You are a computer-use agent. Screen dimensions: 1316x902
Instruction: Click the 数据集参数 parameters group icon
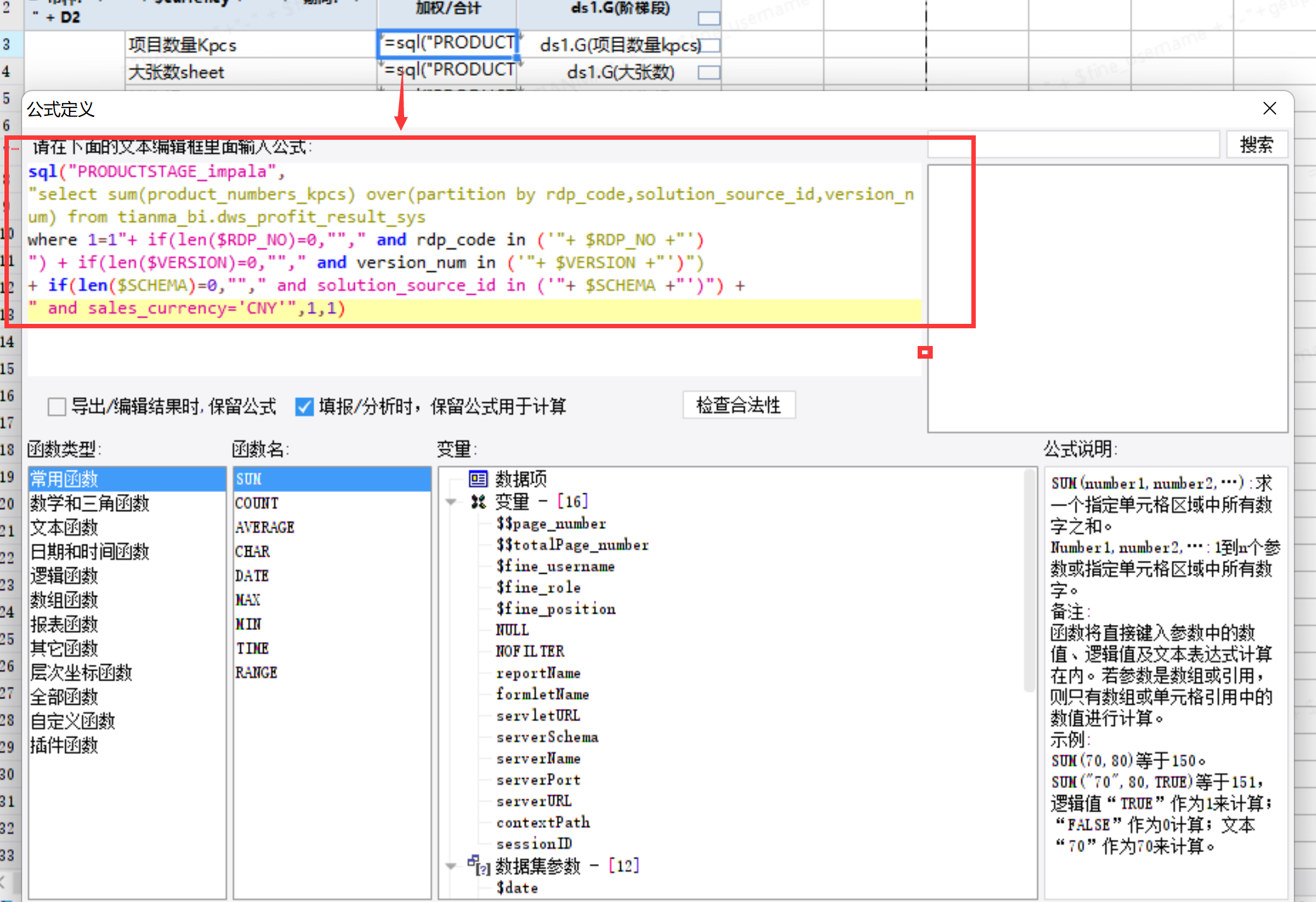[478, 865]
